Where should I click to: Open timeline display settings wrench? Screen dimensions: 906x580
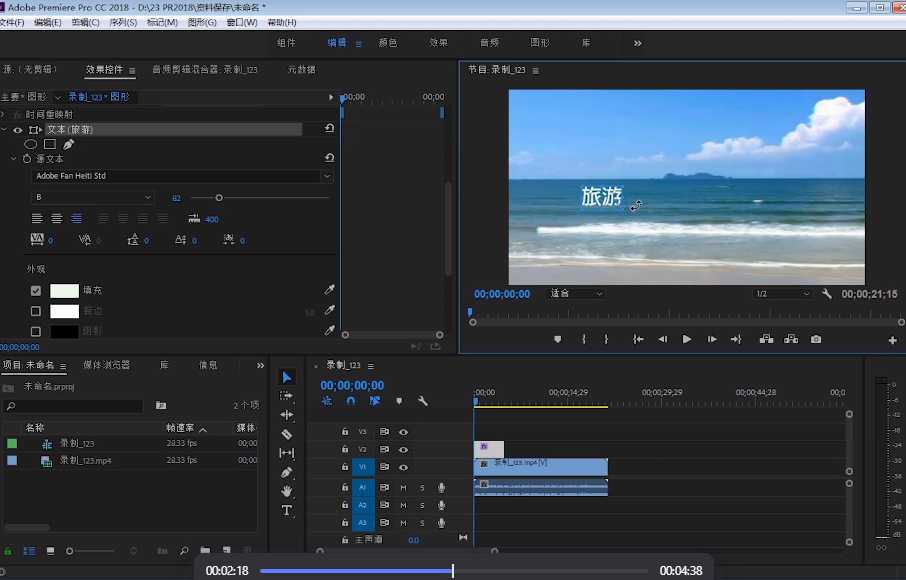[423, 401]
